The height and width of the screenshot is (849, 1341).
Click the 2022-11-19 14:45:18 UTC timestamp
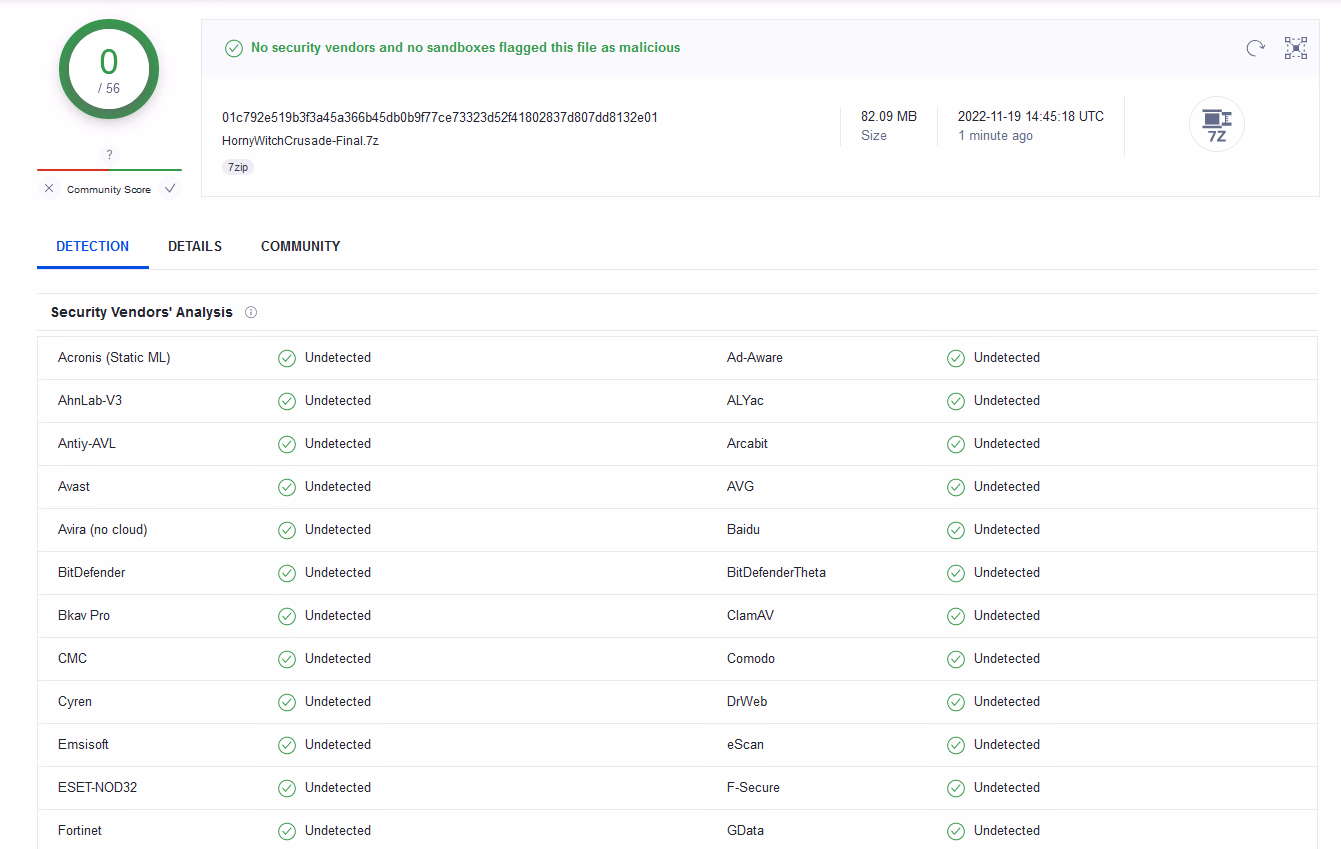pyautogui.click(x=1031, y=116)
